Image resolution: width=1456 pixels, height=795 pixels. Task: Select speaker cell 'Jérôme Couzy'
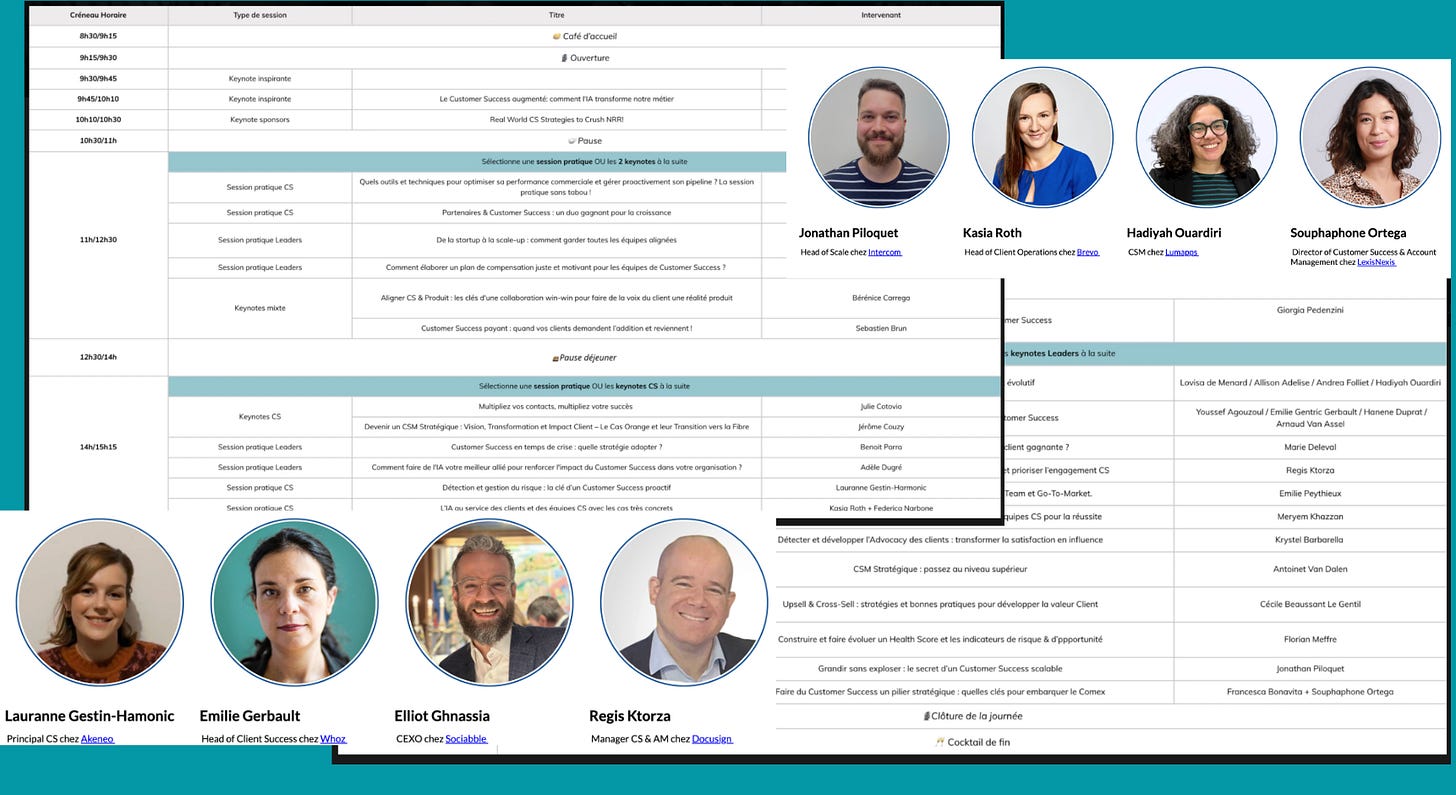[x=881, y=427]
